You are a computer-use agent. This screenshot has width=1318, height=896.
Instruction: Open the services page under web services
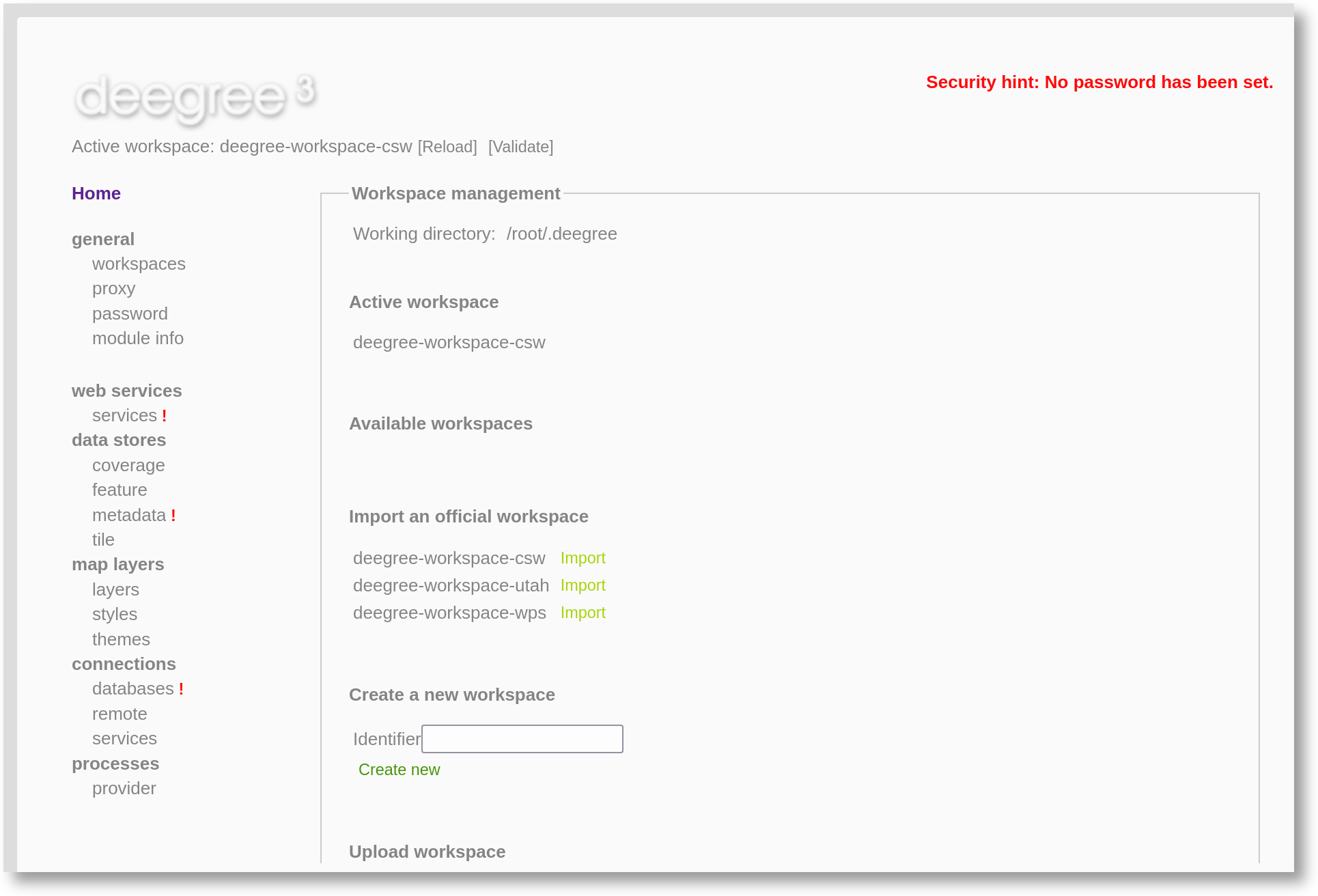pos(126,415)
